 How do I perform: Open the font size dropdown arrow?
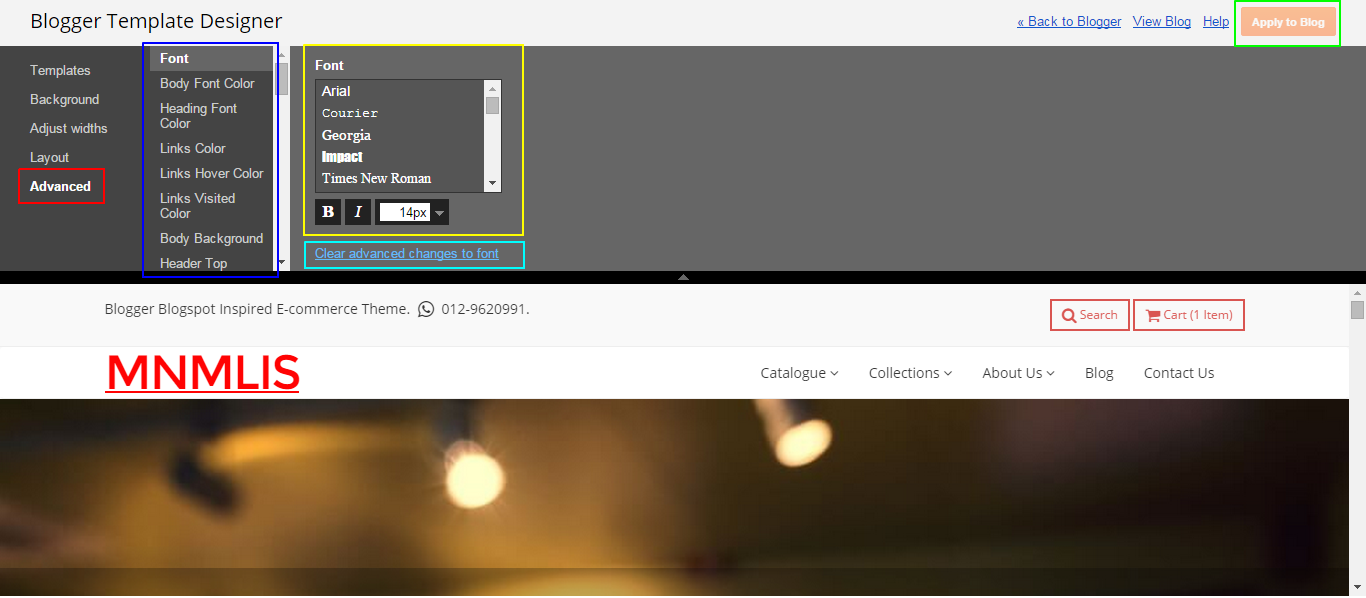[440, 212]
